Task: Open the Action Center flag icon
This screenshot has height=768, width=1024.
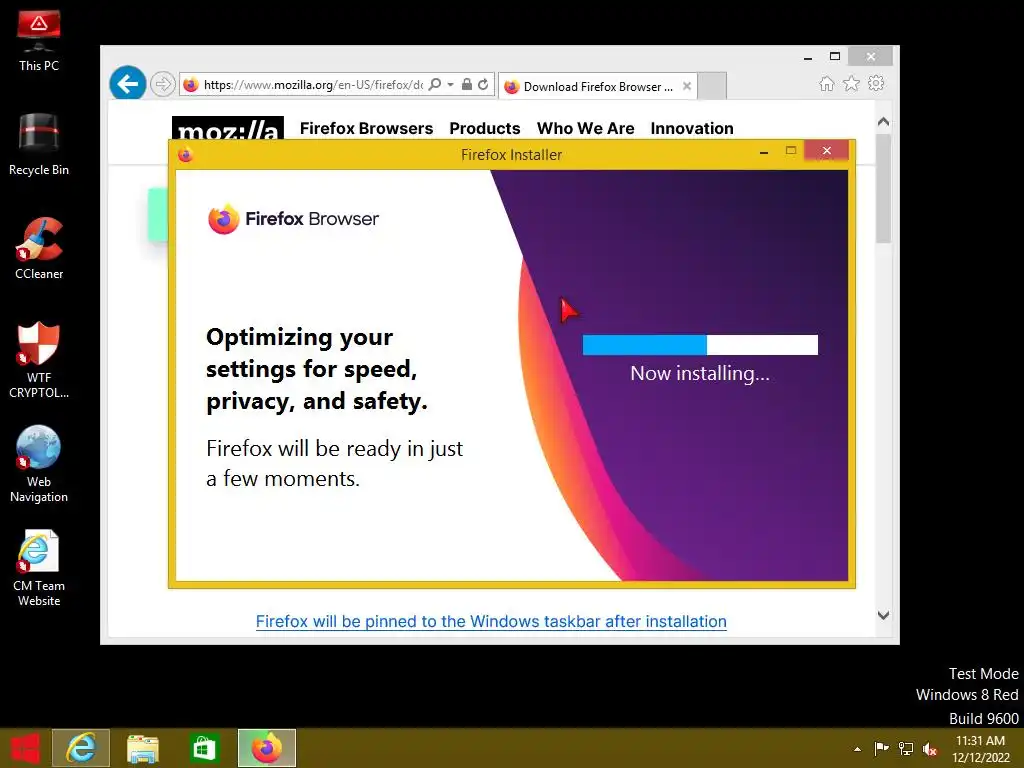Action: point(881,748)
